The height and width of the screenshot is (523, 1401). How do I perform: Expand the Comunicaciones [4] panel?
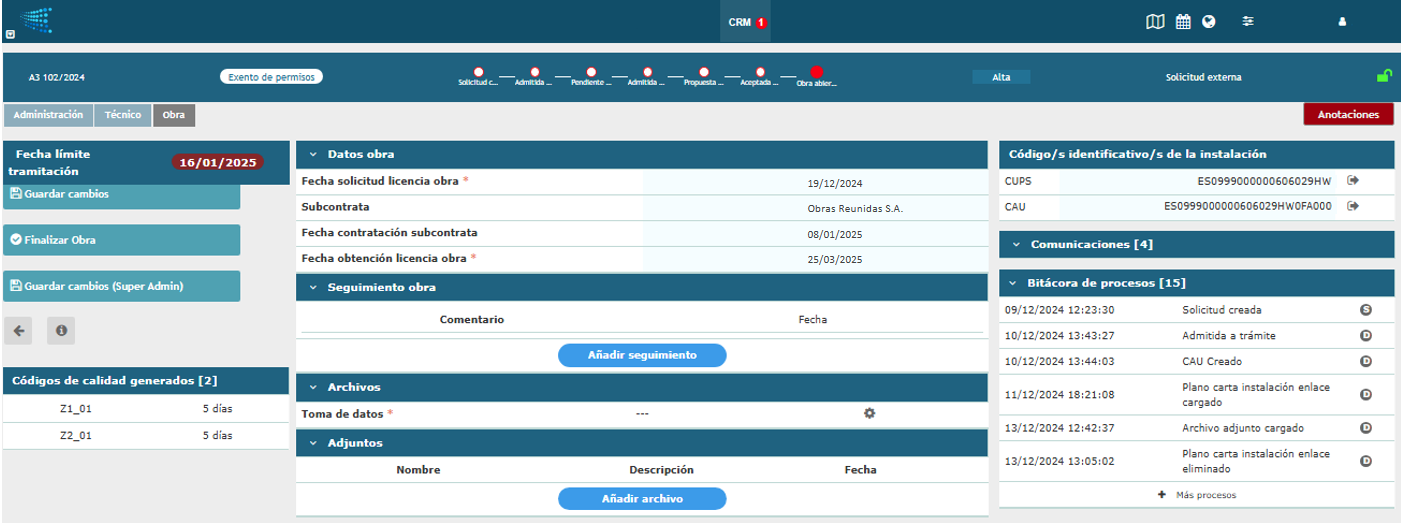click(x=1016, y=244)
